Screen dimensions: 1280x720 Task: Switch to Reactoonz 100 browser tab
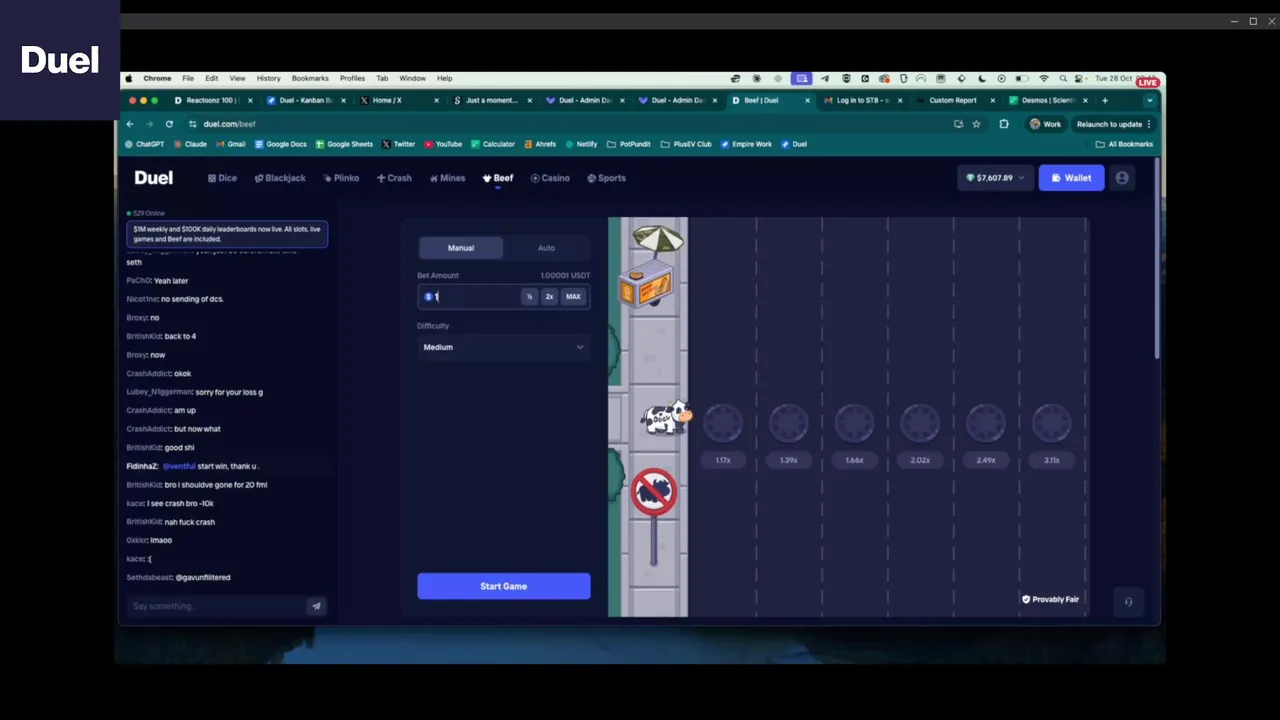tap(211, 100)
